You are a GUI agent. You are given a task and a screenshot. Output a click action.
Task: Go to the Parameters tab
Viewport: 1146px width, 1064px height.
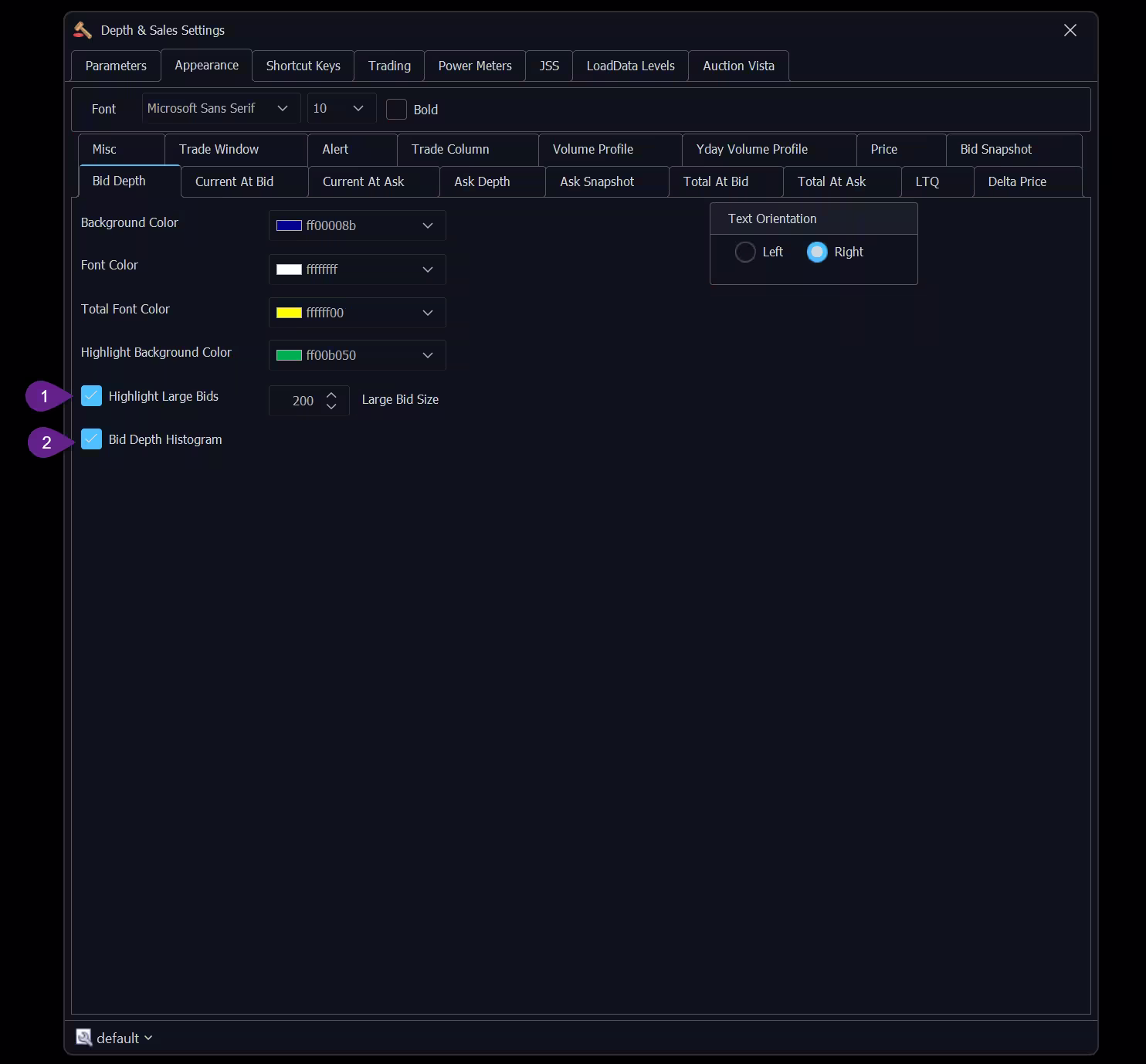(115, 66)
